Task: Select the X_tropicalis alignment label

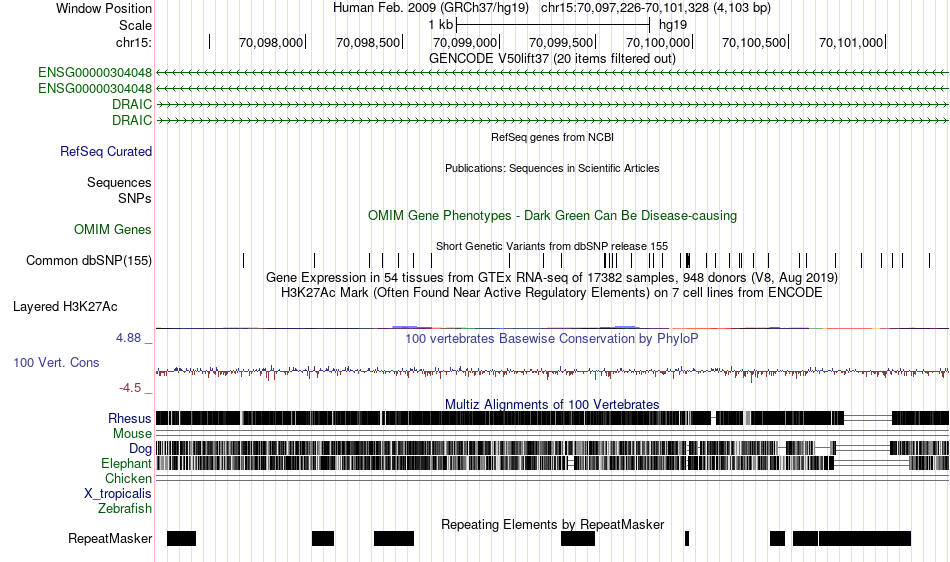Action: [x=118, y=494]
